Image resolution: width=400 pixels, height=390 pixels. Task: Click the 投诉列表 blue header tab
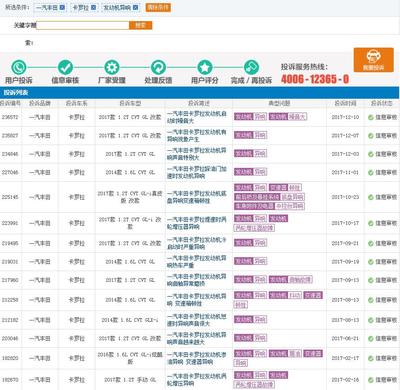click(x=16, y=93)
